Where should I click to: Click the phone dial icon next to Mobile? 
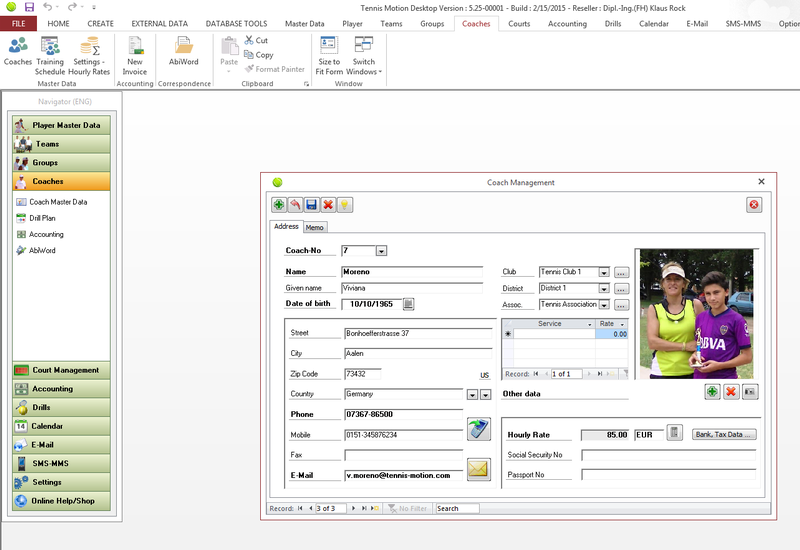pyautogui.click(x=479, y=428)
